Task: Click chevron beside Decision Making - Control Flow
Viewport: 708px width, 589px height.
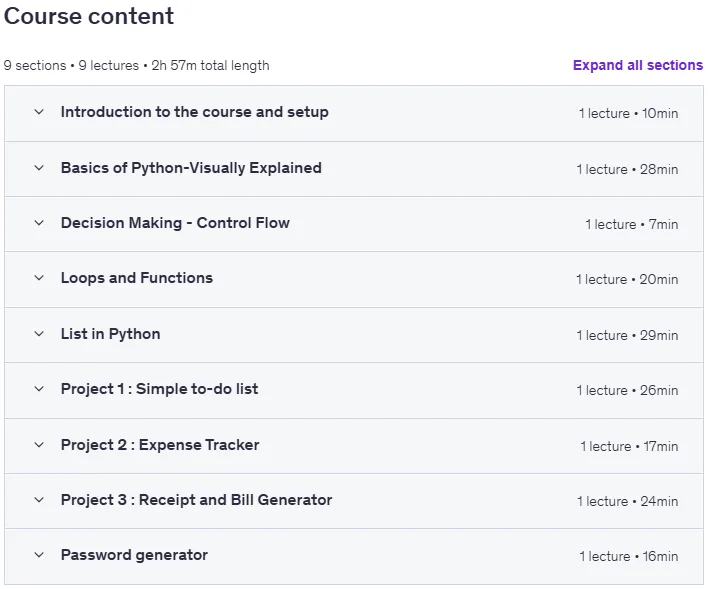Action: tap(39, 223)
